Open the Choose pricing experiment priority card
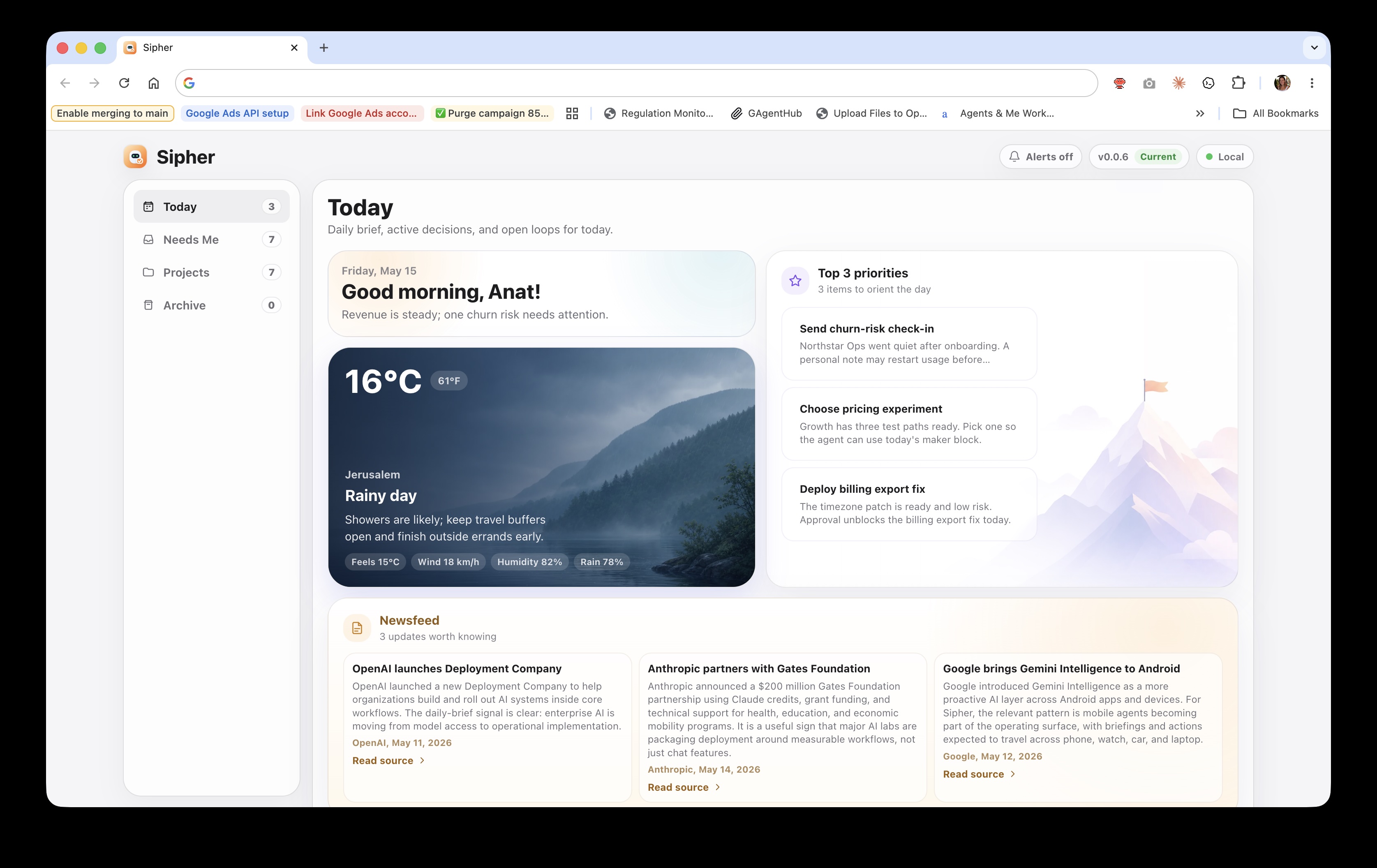 [909, 424]
